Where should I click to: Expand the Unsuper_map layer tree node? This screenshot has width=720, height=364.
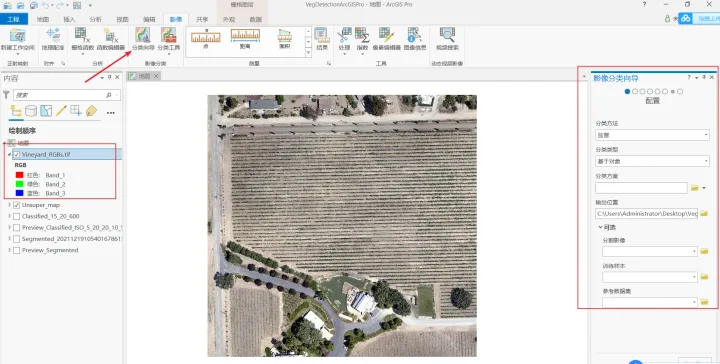coord(9,205)
